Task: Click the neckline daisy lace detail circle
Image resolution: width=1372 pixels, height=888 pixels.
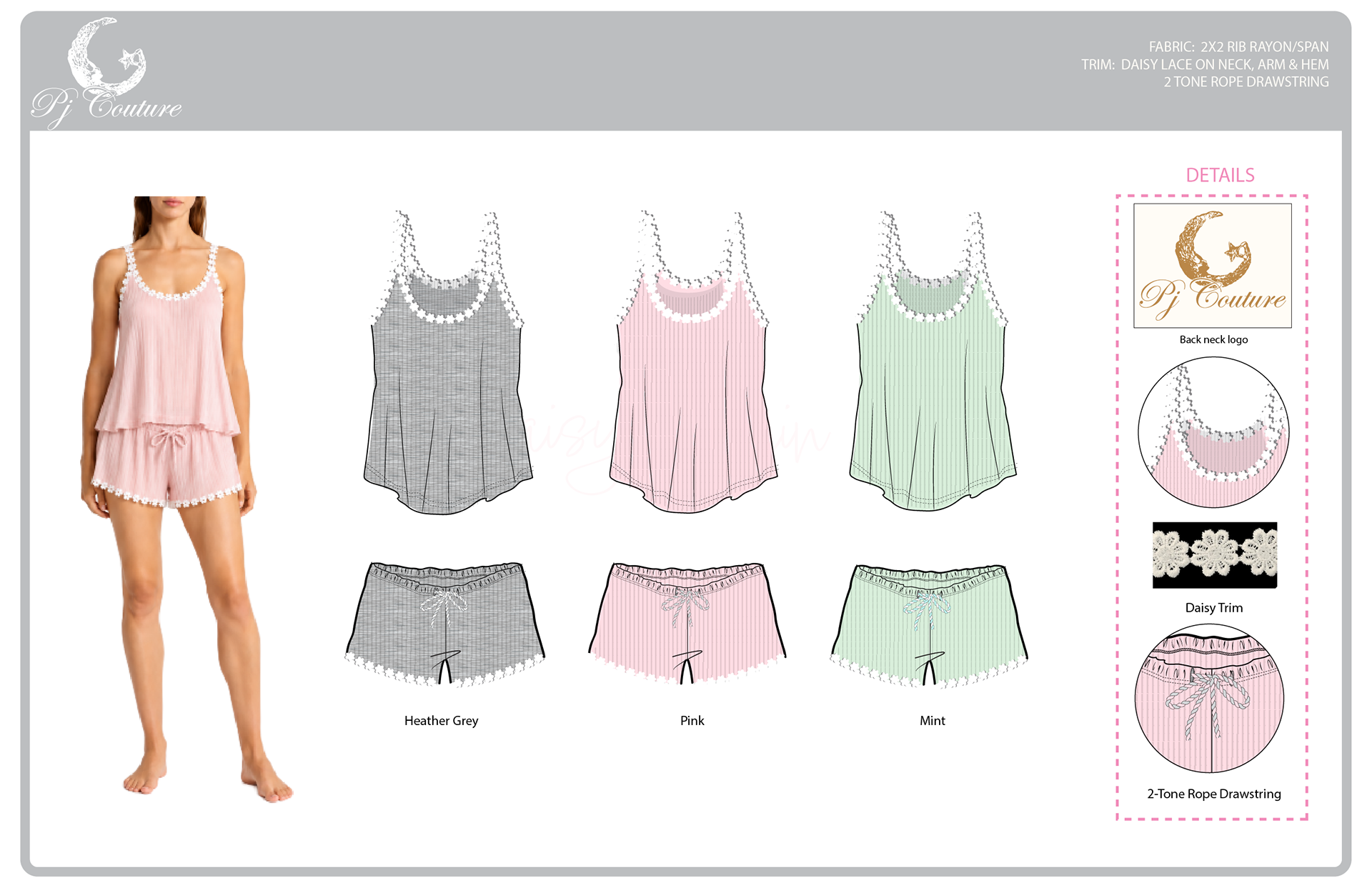Action: tap(1213, 432)
